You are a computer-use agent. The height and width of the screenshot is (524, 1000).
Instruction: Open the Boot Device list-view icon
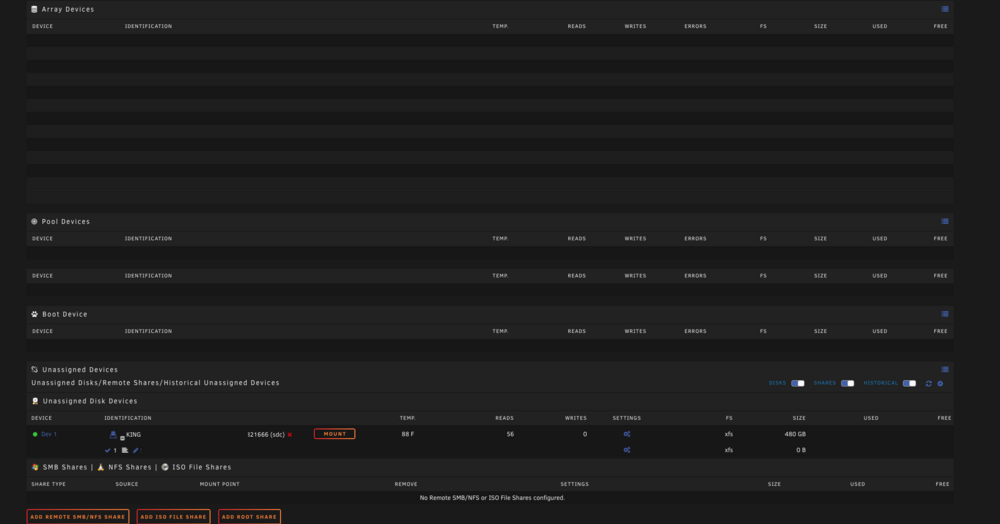pyautogui.click(x=945, y=314)
